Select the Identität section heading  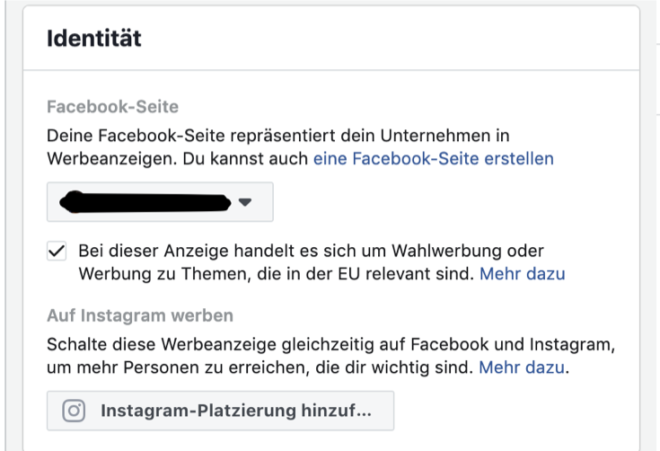tap(94, 38)
